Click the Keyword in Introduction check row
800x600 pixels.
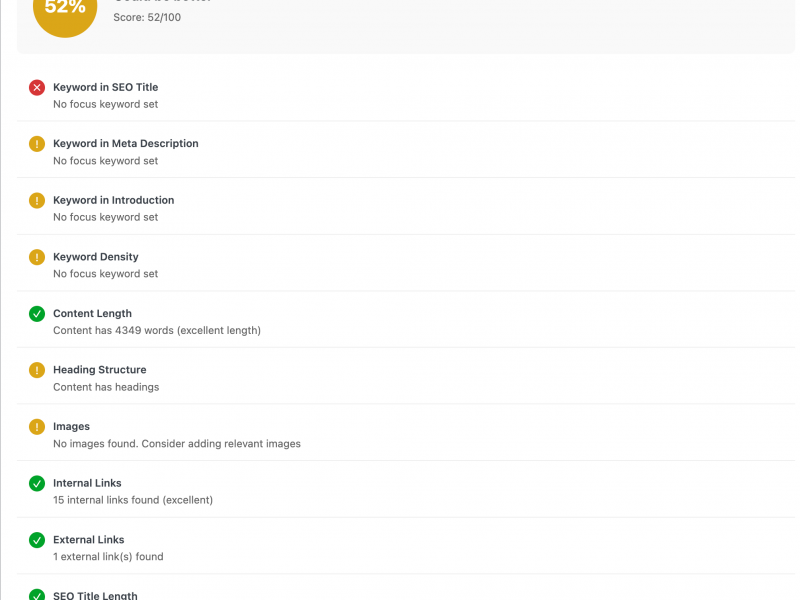[x=400, y=208]
